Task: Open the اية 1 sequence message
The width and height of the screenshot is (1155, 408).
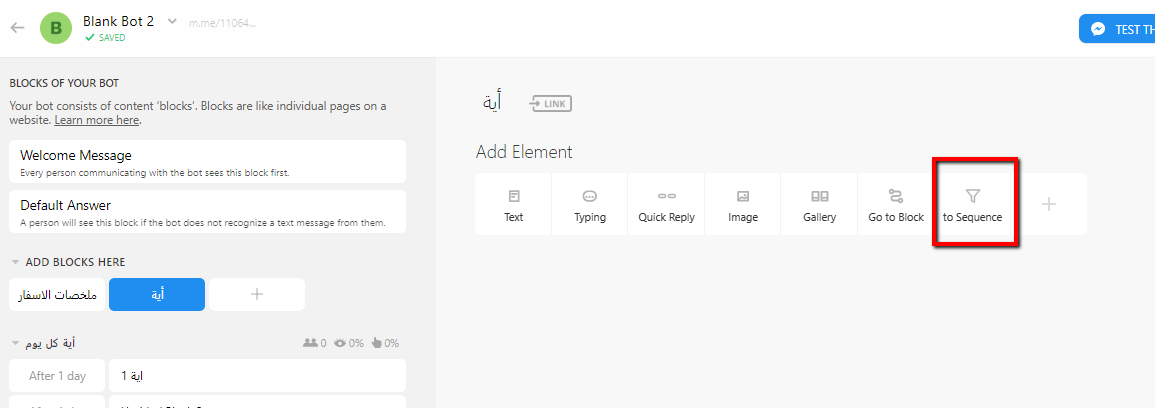Action: pyautogui.click(x=257, y=376)
